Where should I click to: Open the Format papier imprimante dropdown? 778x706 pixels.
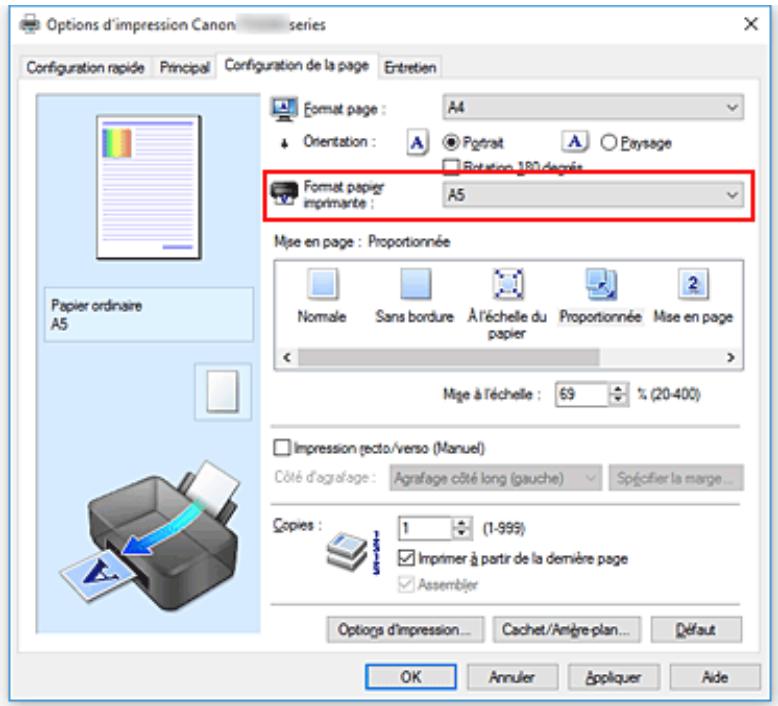(x=593, y=194)
